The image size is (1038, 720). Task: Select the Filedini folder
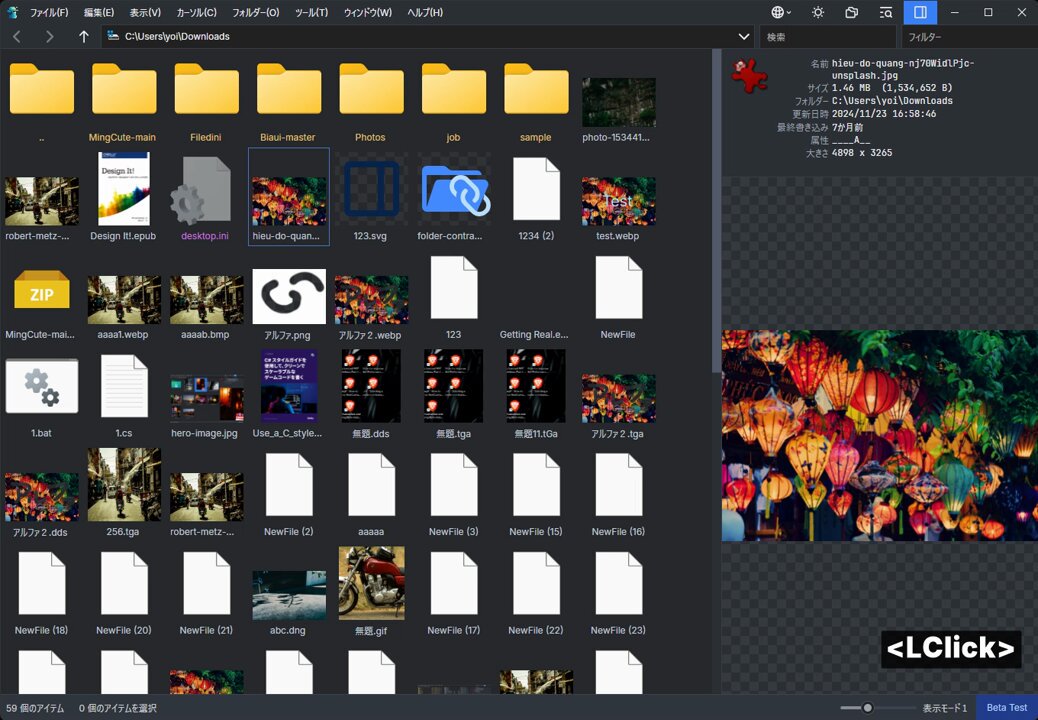tap(206, 101)
